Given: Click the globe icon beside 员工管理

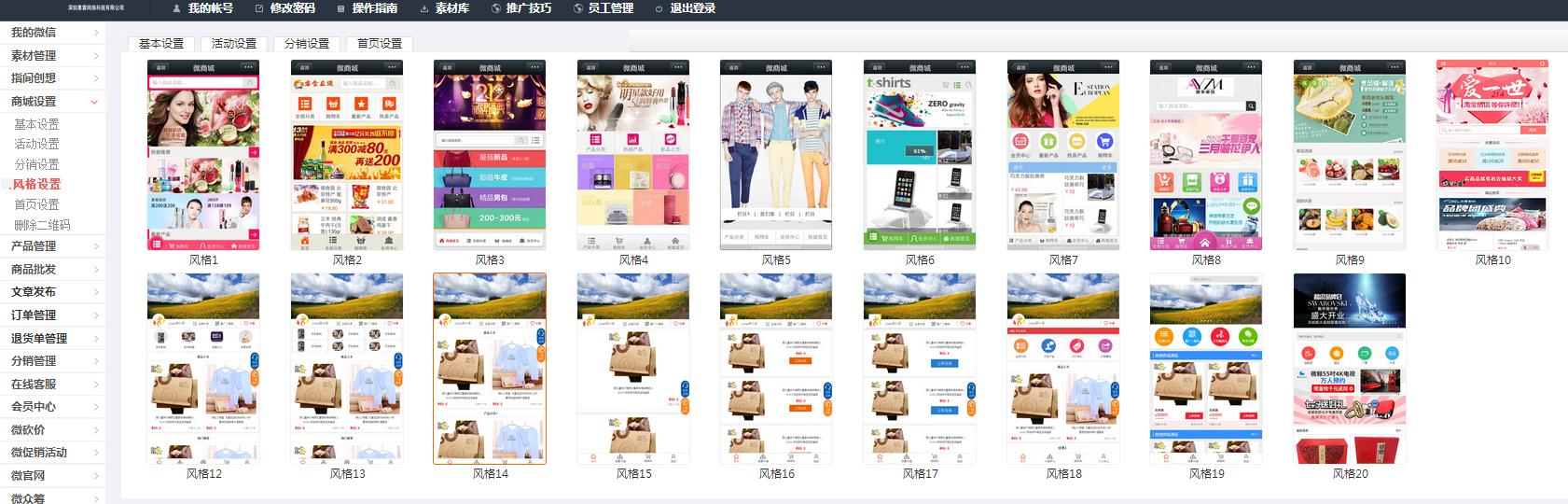Looking at the screenshot, I should [577, 8].
